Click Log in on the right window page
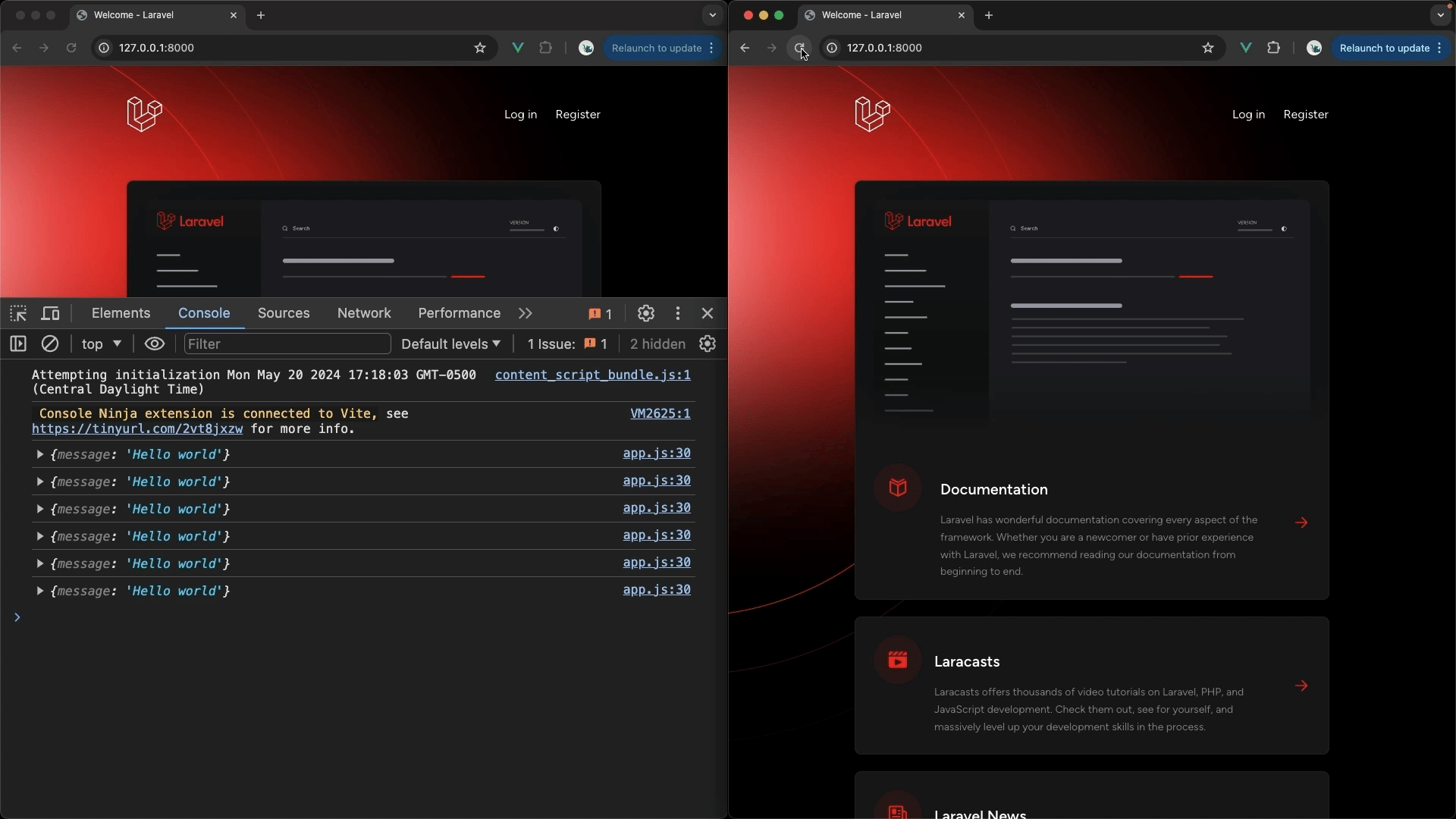Screen dimensions: 1456x819 (x=1249, y=115)
